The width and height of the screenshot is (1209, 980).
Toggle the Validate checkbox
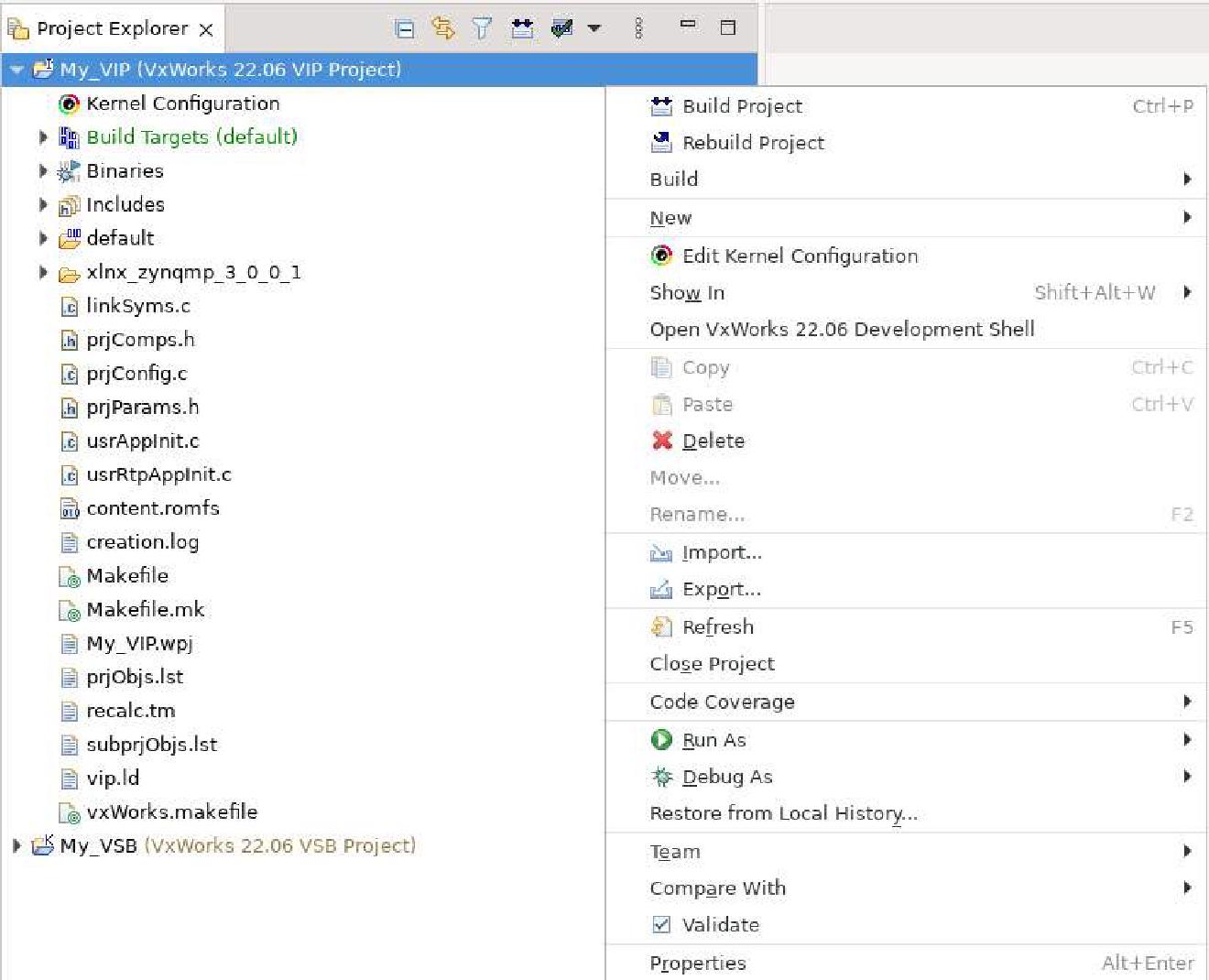(x=661, y=925)
